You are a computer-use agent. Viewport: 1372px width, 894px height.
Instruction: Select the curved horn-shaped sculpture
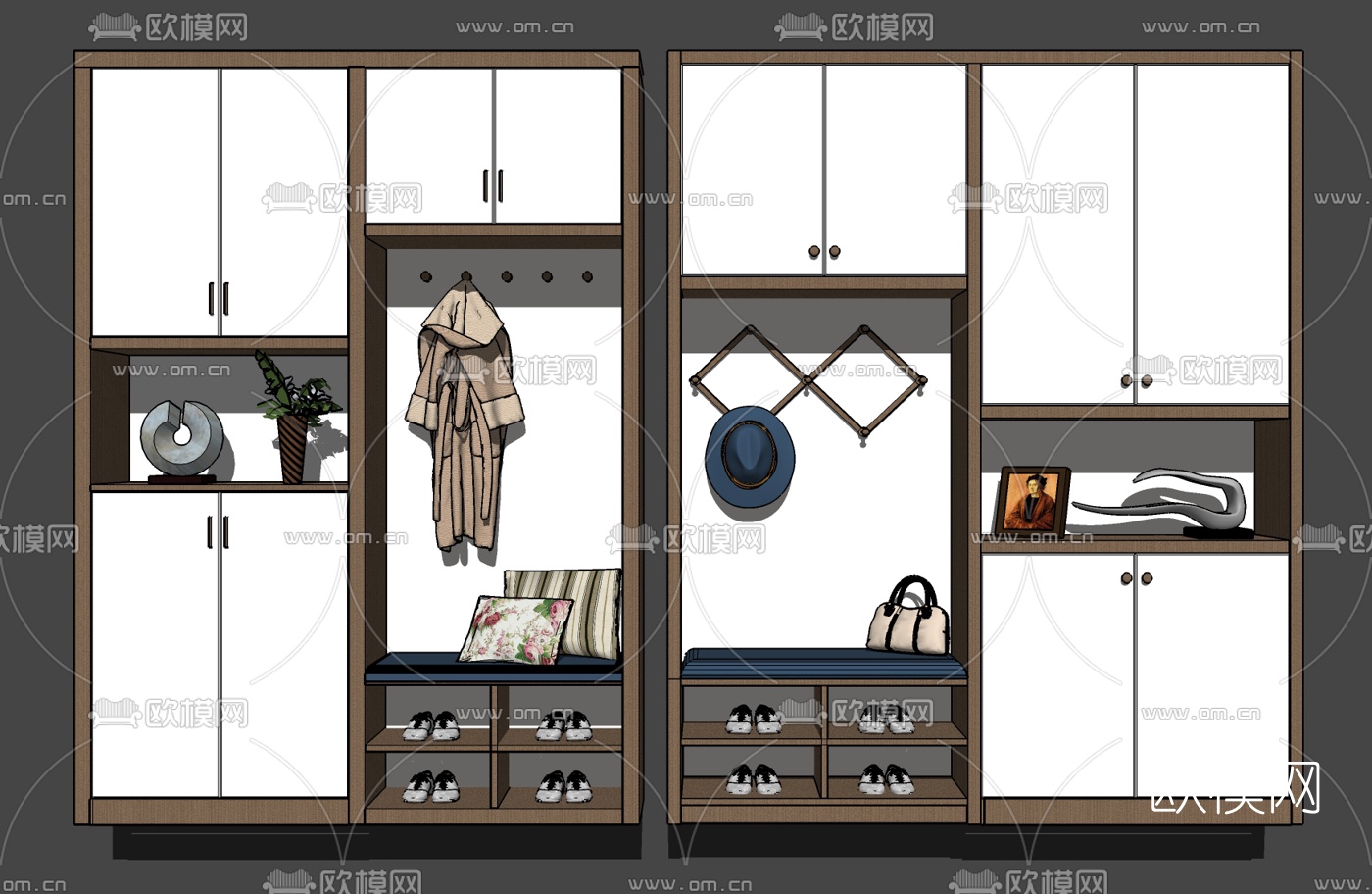click(1163, 503)
